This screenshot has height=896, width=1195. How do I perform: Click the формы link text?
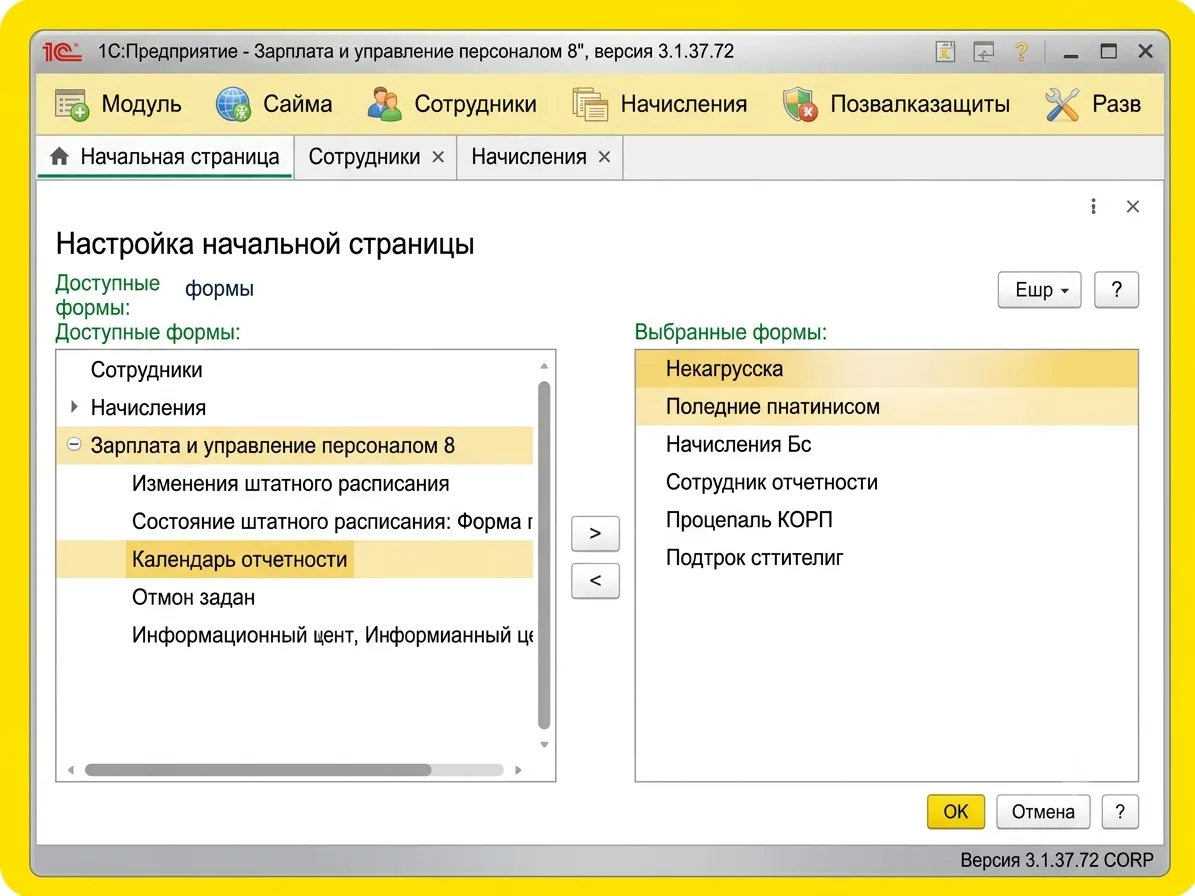click(x=219, y=289)
